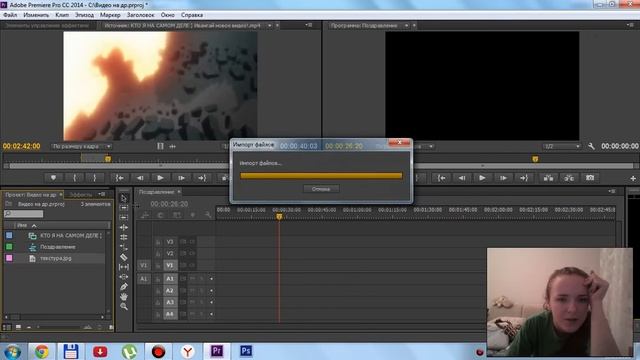Open the Эпизод menu
Image resolution: width=640 pixels, height=360 pixels.
coord(84,15)
